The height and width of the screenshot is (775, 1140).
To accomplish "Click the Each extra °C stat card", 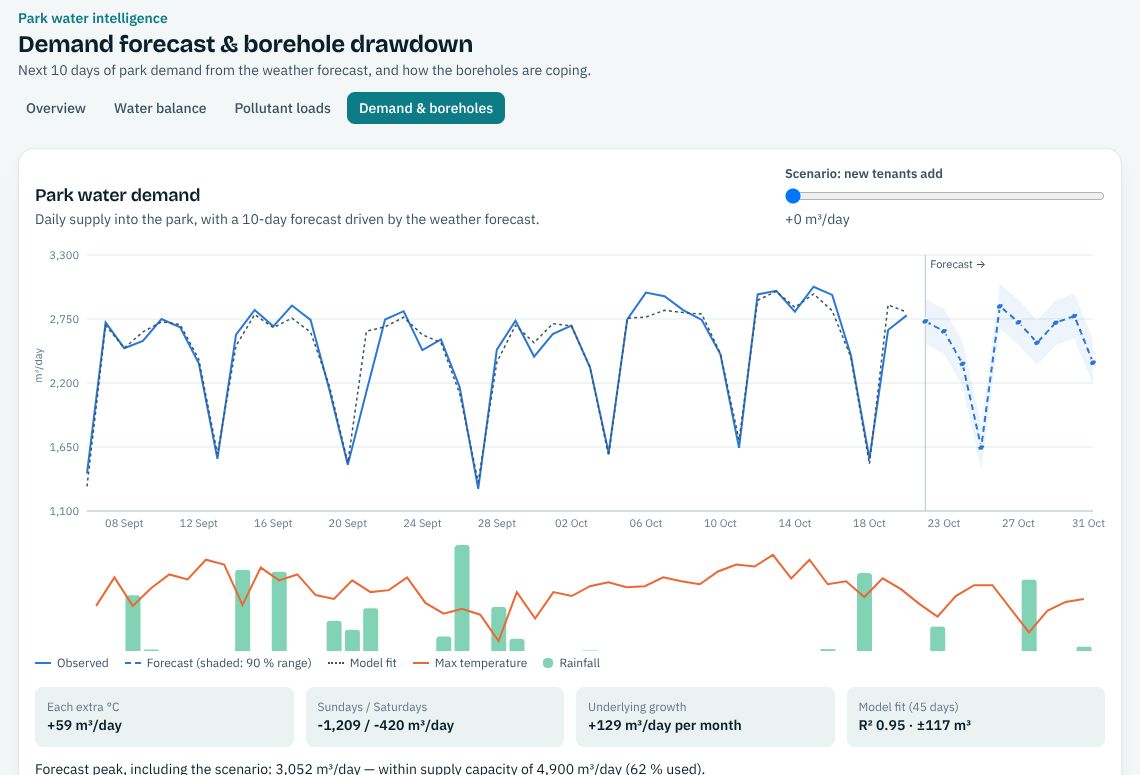I will [x=164, y=717].
